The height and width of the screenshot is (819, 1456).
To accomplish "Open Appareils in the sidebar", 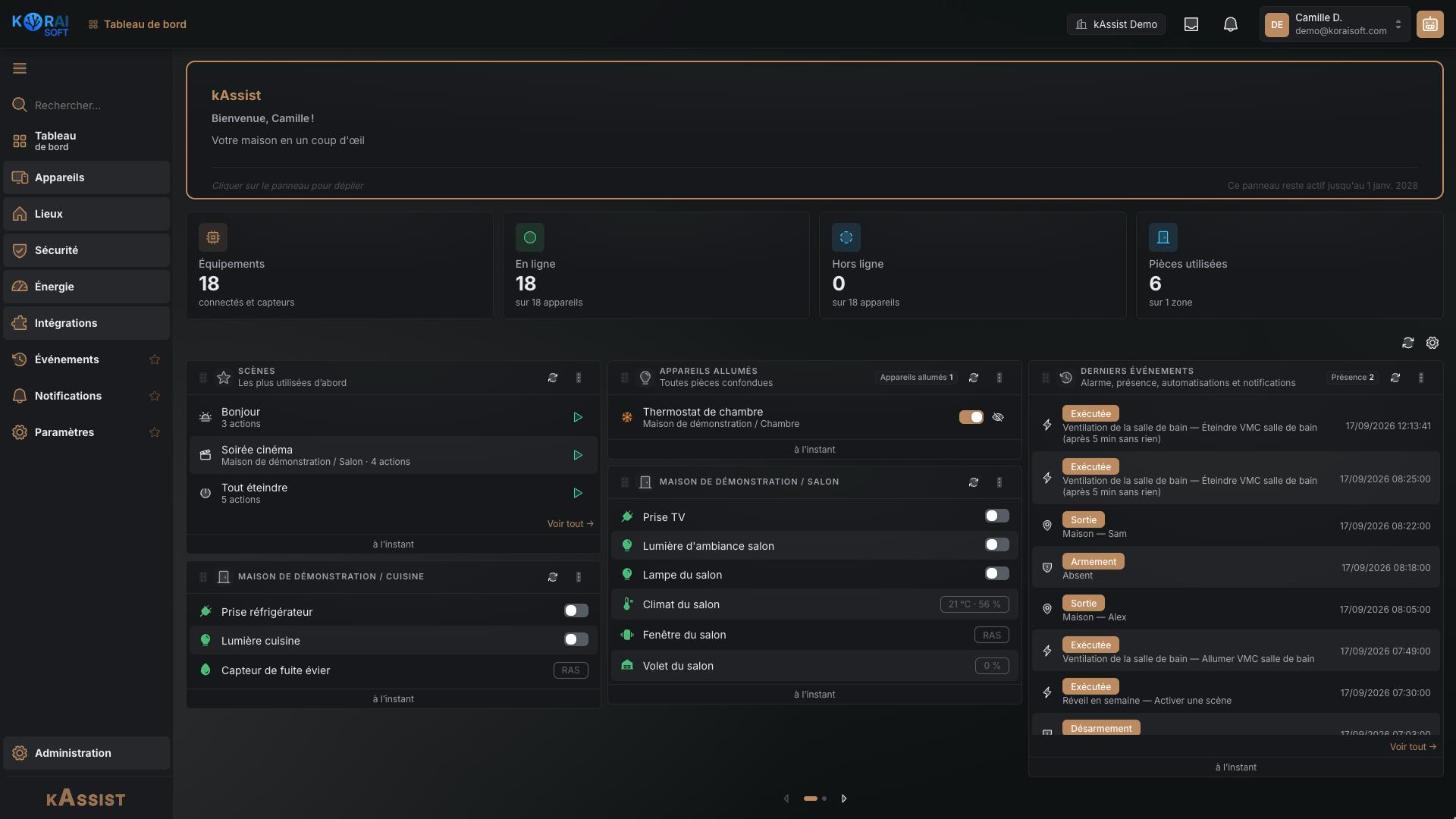I will (x=86, y=178).
